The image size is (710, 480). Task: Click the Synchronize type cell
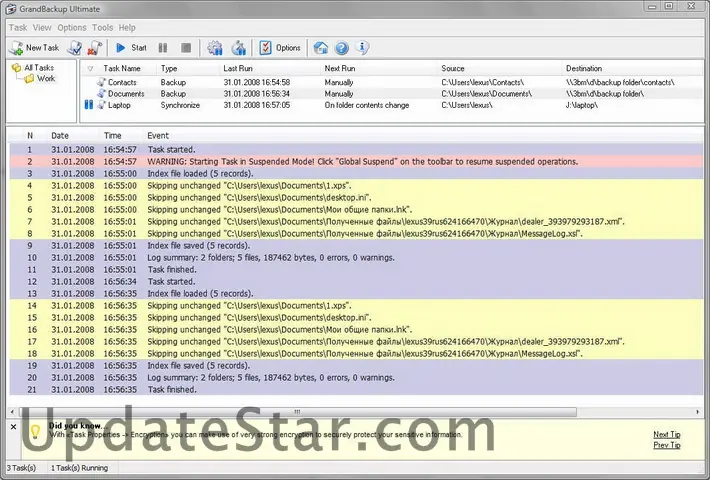click(180, 105)
